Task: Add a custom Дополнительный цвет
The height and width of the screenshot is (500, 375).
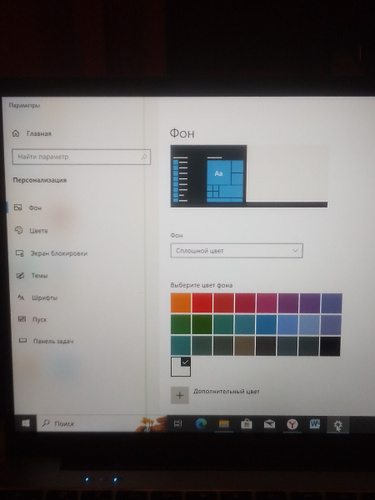Action: 180,395
